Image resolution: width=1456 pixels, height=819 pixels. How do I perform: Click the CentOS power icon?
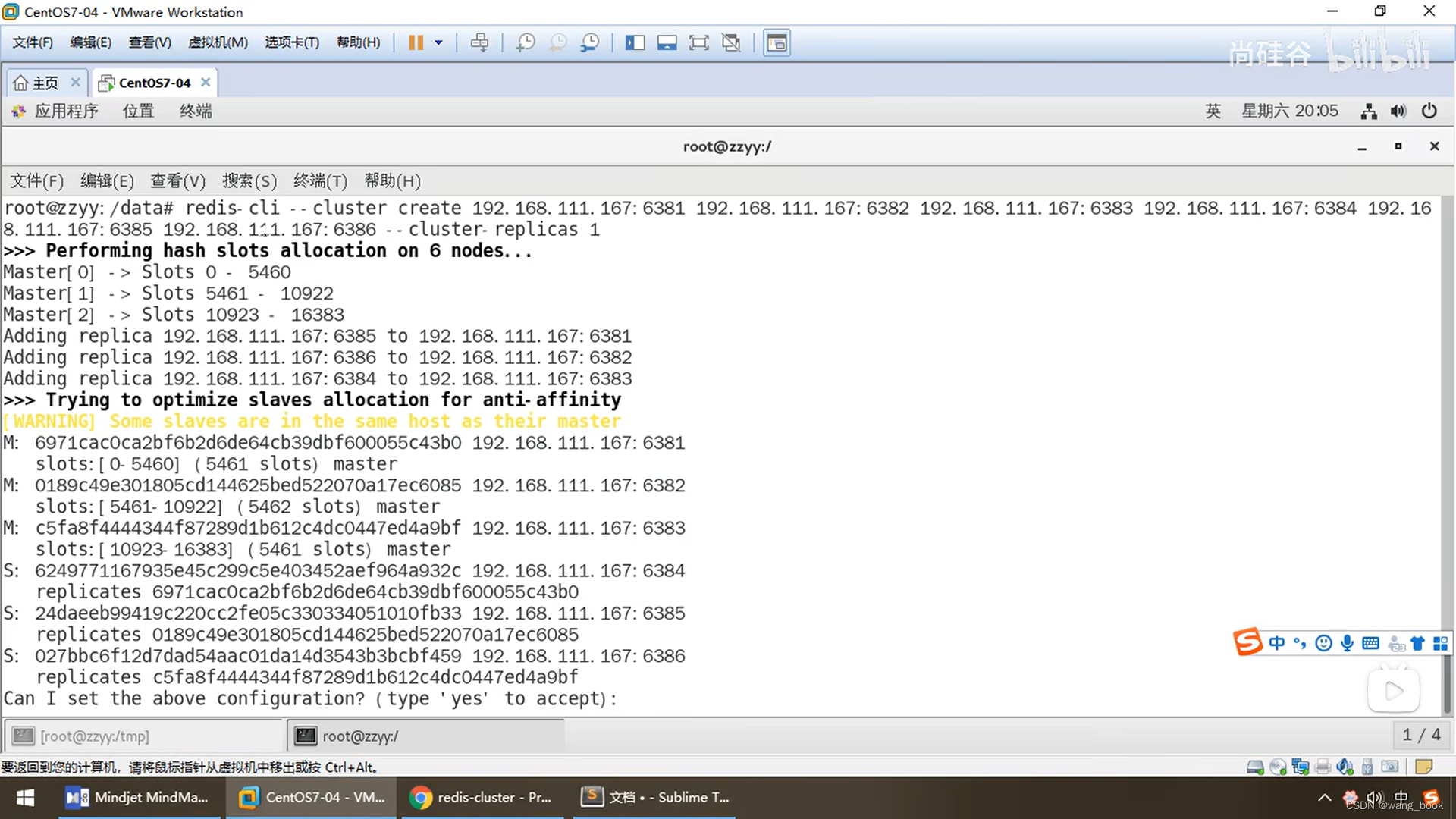pyautogui.click(x=1429, y=111)
